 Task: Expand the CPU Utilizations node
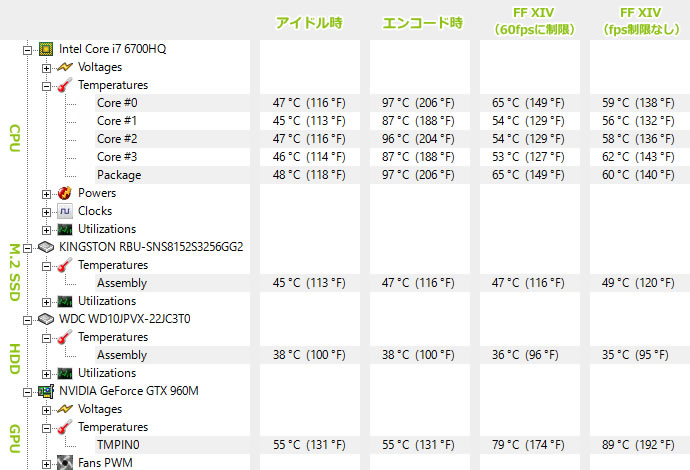click(46, 230)
